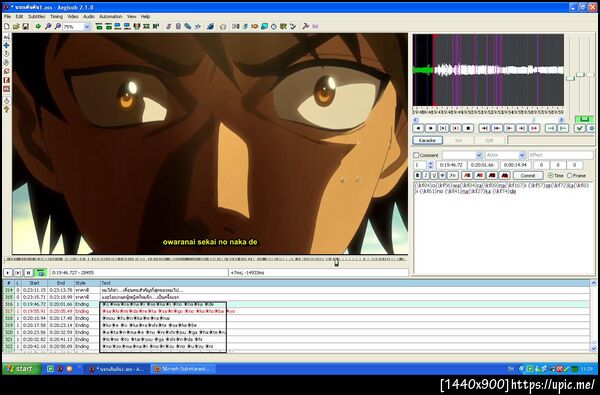Open the Subtitles menu

[x=37, y=17]
